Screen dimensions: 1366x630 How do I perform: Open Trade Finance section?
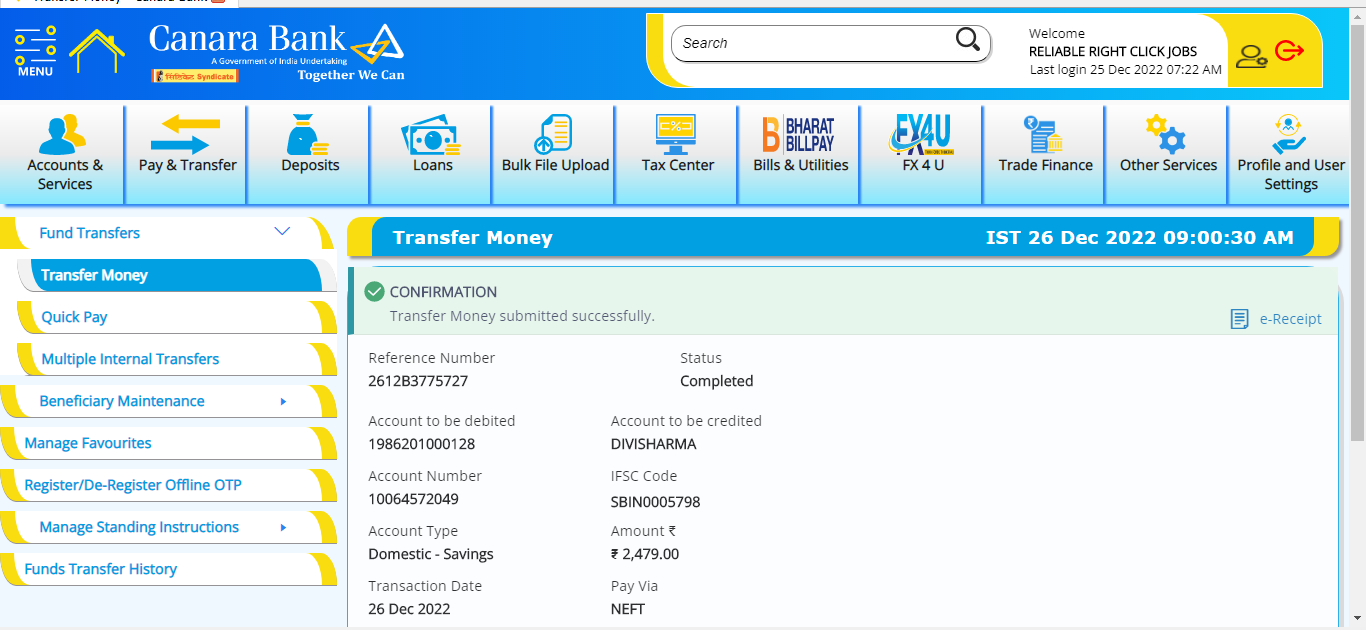pos(1045,154)
